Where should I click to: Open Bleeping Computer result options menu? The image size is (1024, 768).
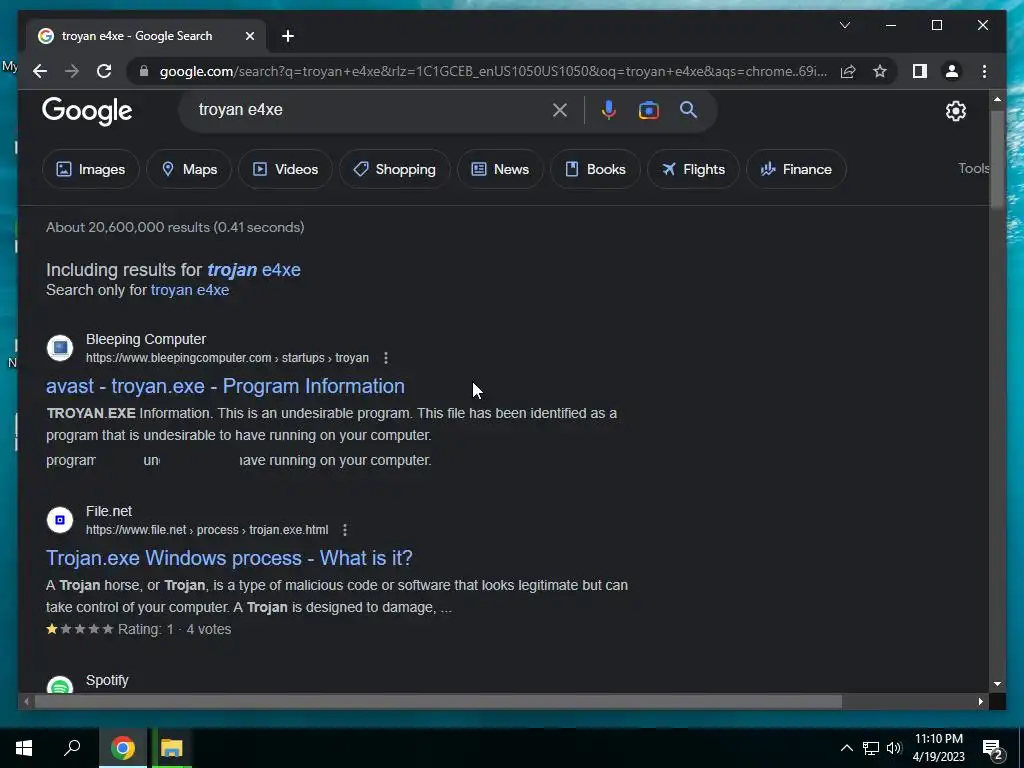[386, 358]
